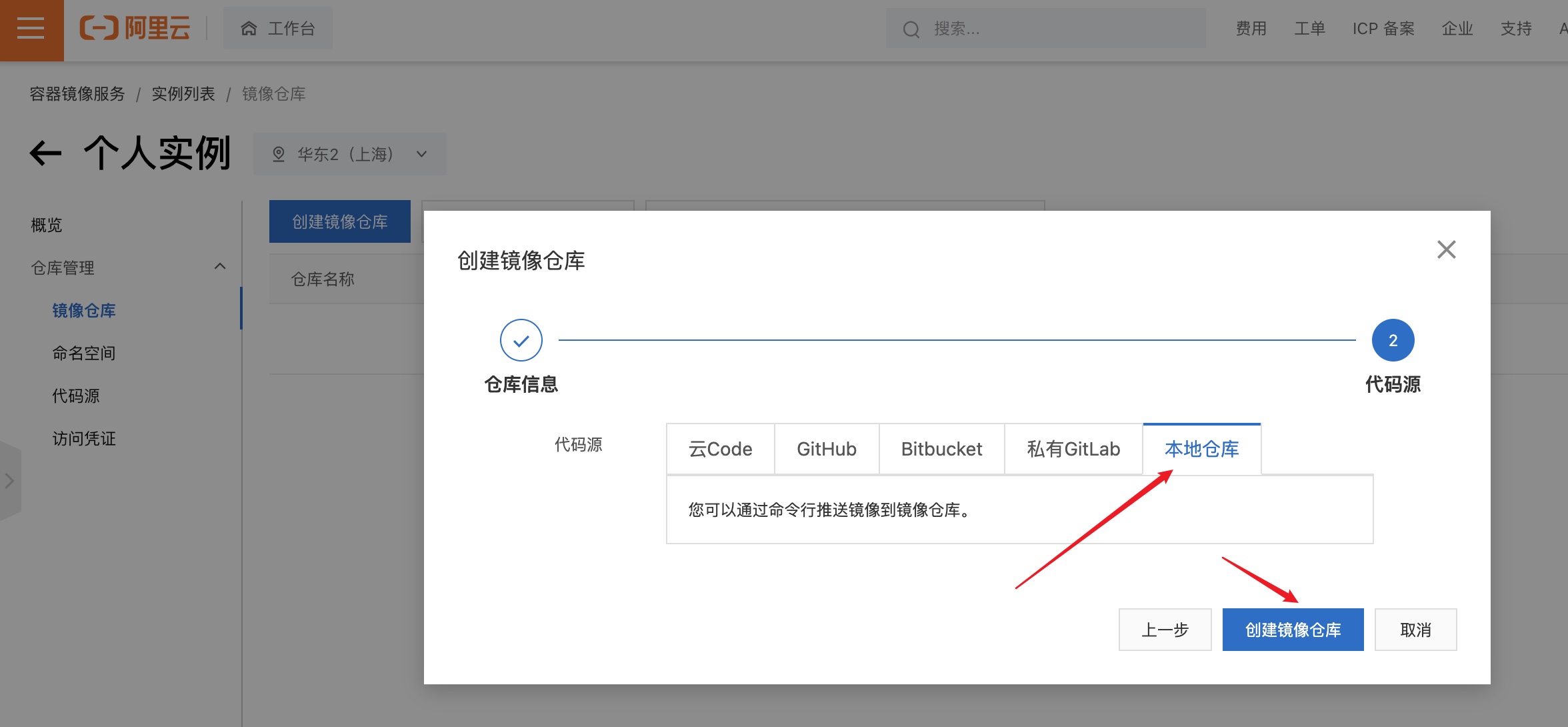Open the hamburger navigation menu

coord(31,29)
